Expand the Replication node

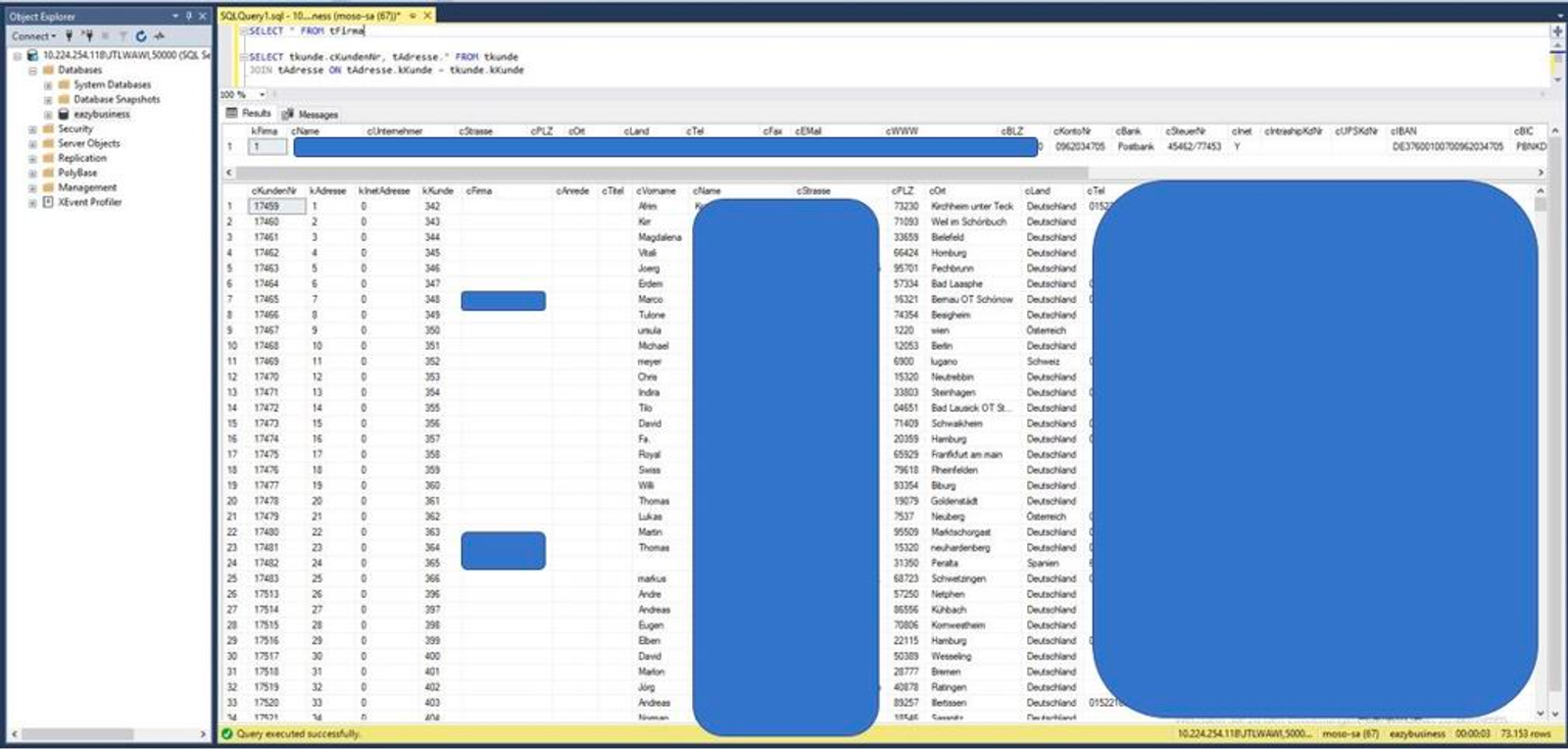point(32,159)
